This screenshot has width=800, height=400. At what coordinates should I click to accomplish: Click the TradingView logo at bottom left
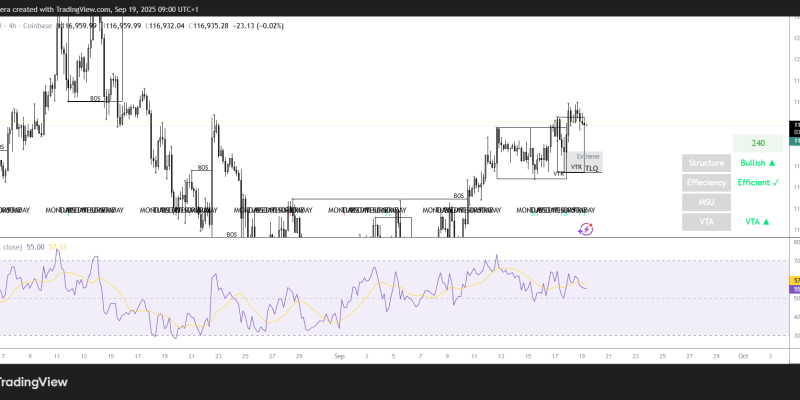40,381
